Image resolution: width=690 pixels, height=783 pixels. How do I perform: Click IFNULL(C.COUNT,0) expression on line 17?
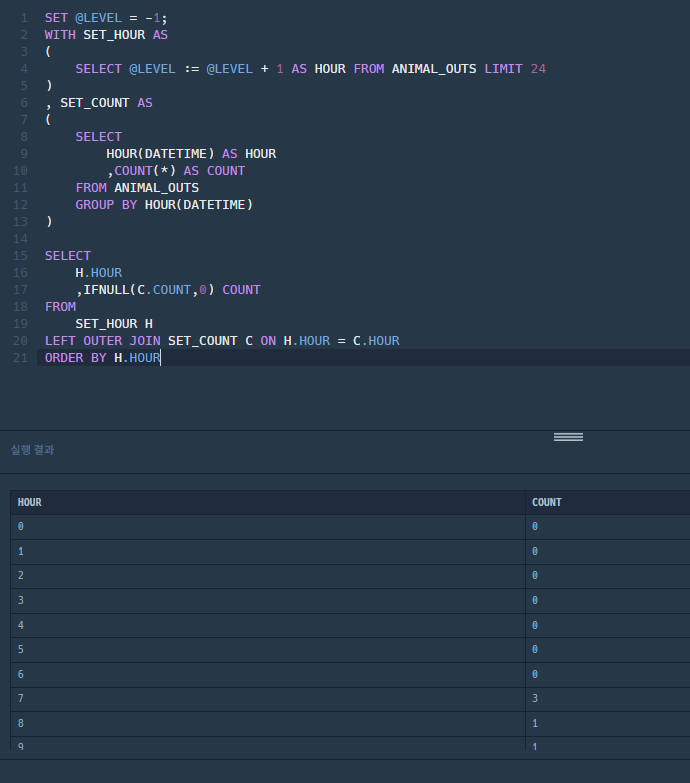tap(149, 290)
